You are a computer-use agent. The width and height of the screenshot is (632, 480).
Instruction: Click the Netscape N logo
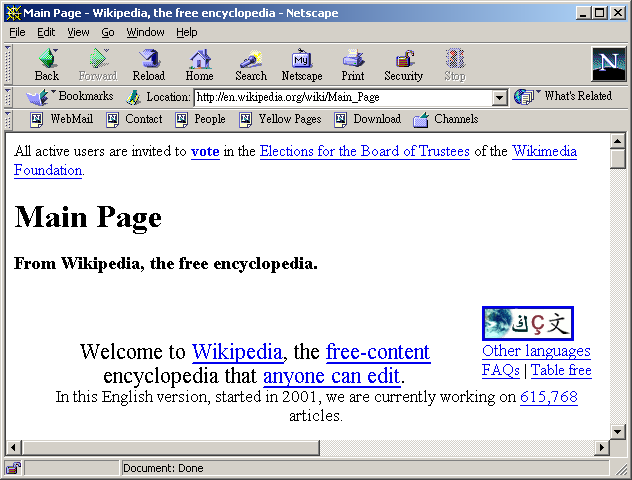[608, 64]
